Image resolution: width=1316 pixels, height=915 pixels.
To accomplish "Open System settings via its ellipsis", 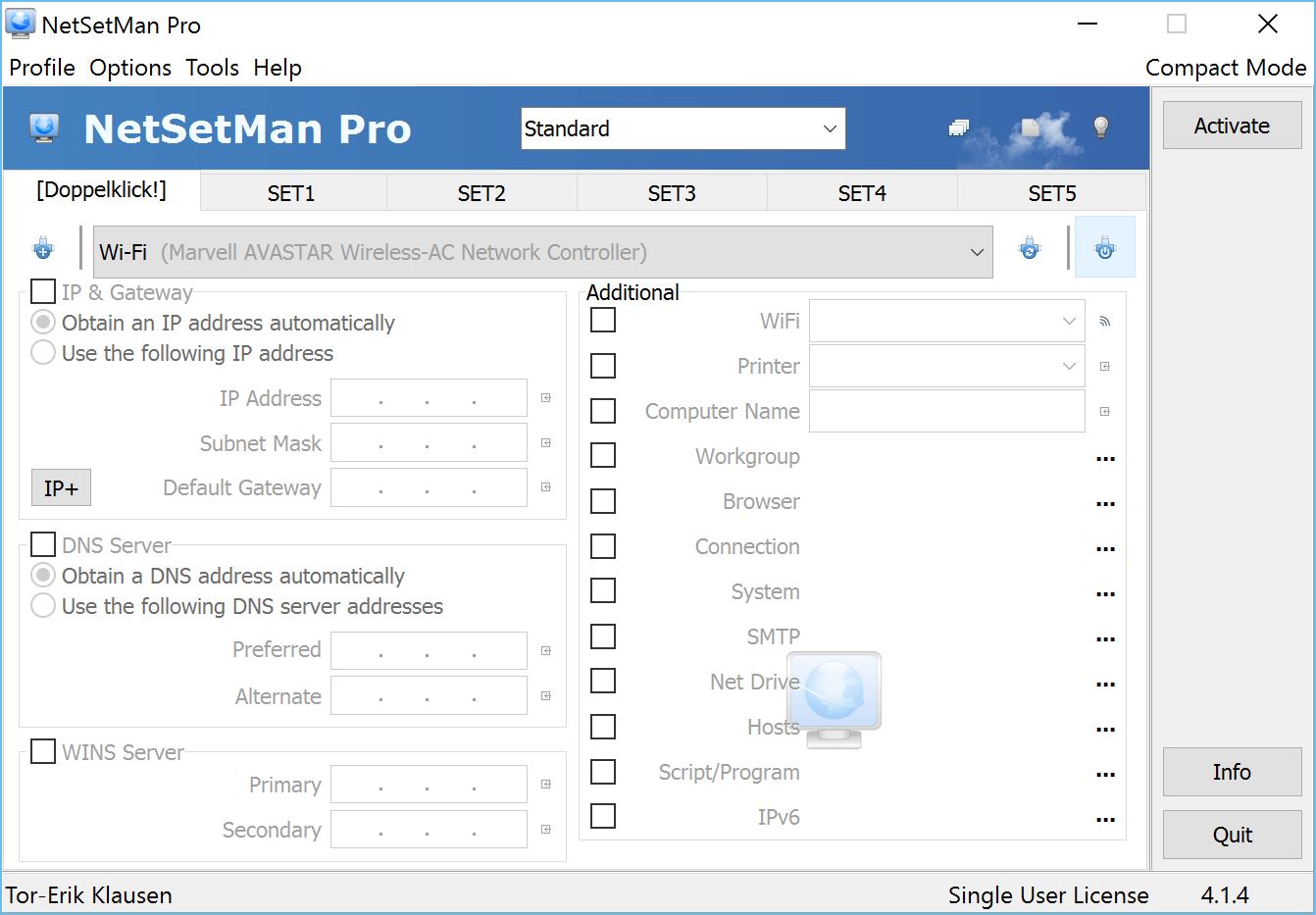I will pos(1106,593).
